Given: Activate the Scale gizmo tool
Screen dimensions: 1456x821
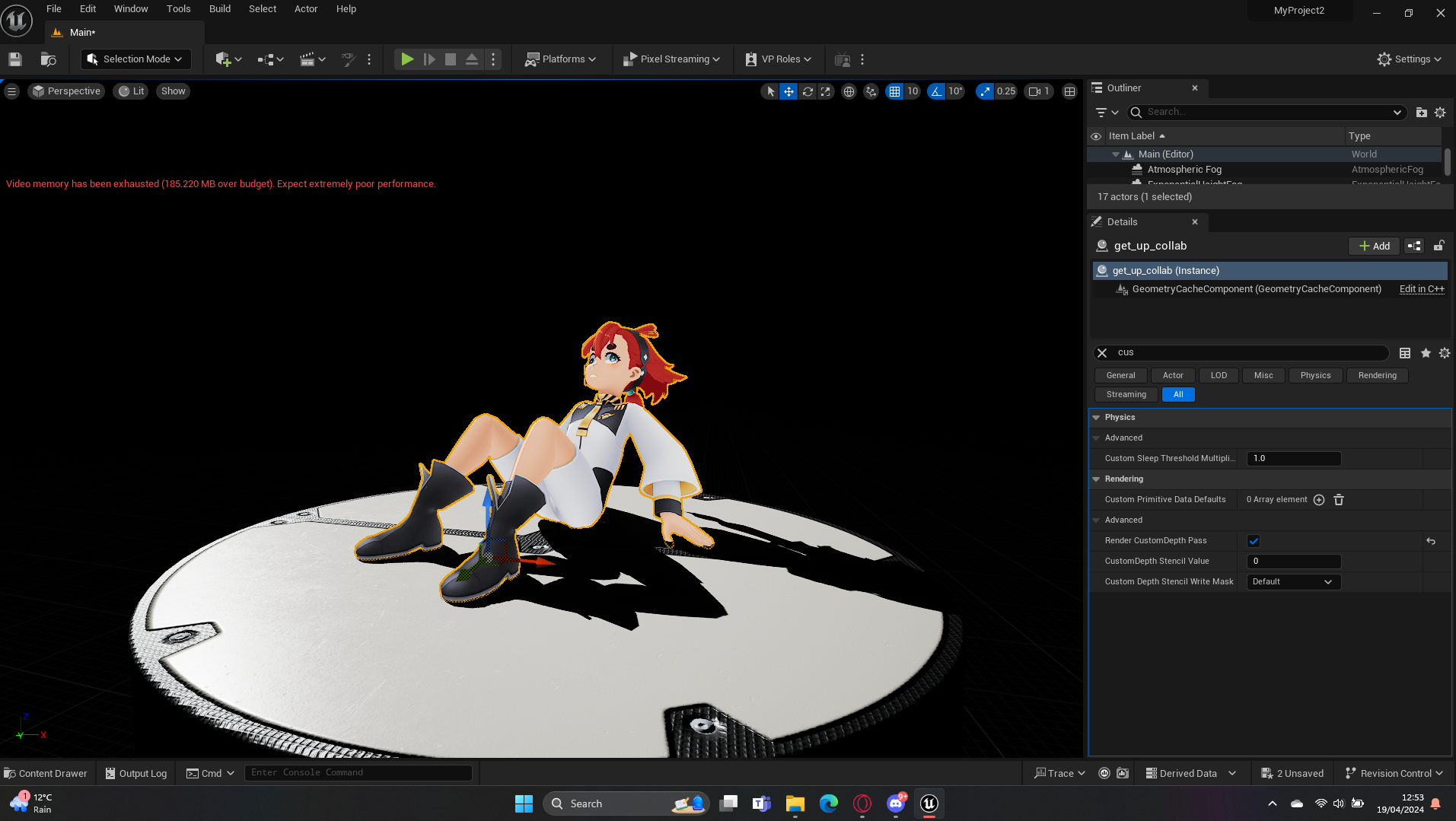Looking at the screenshot, I should [826, 91].
